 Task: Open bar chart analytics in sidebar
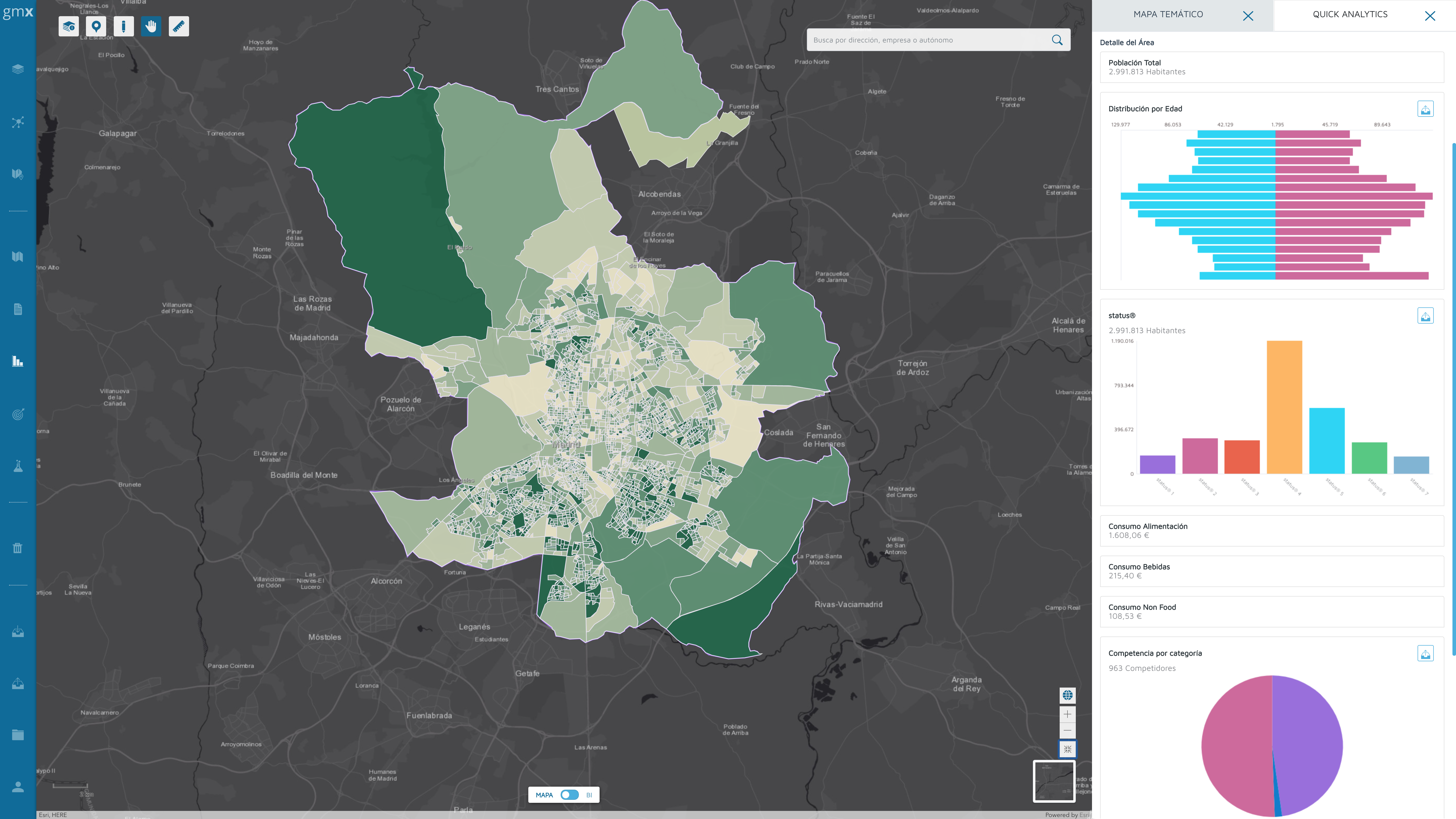[x=17, y=361]
